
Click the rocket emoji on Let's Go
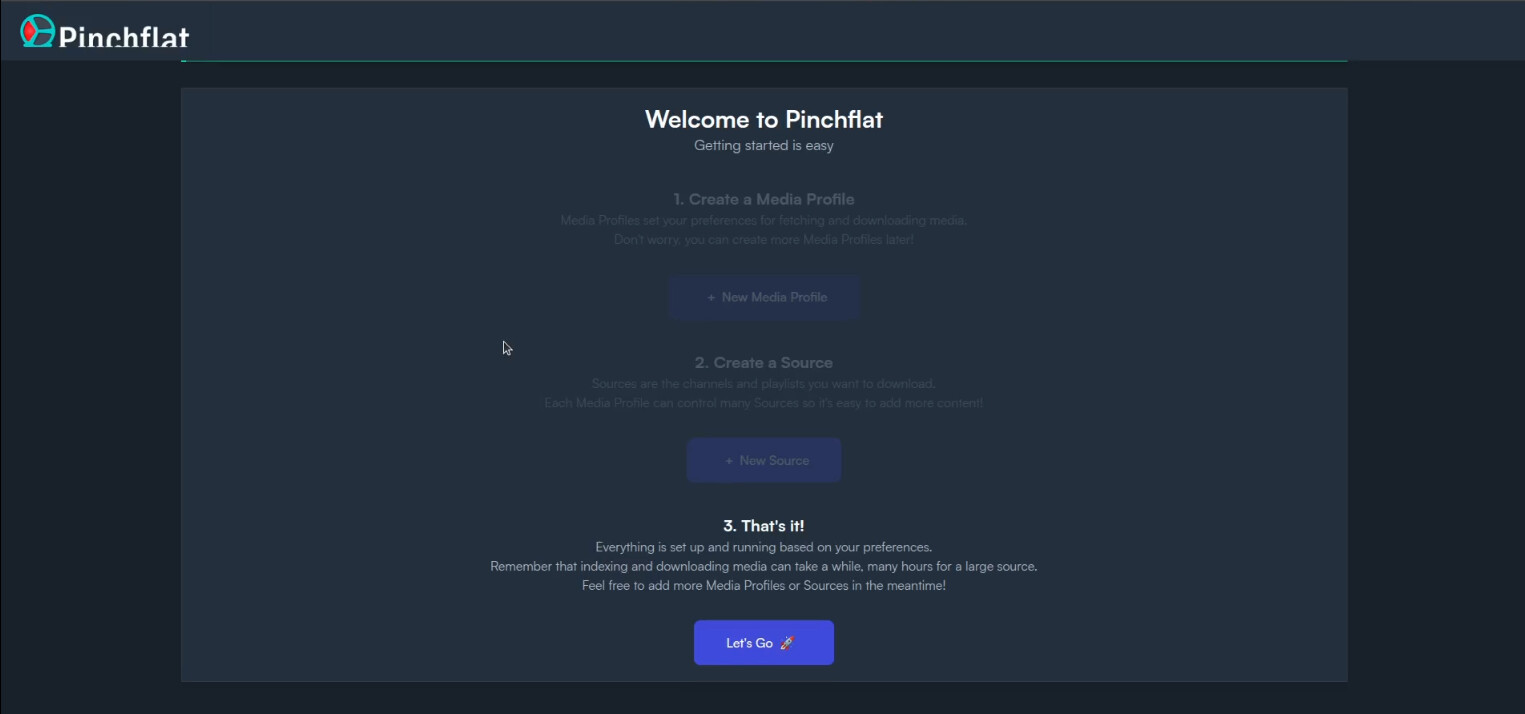(x=787, y=643)
